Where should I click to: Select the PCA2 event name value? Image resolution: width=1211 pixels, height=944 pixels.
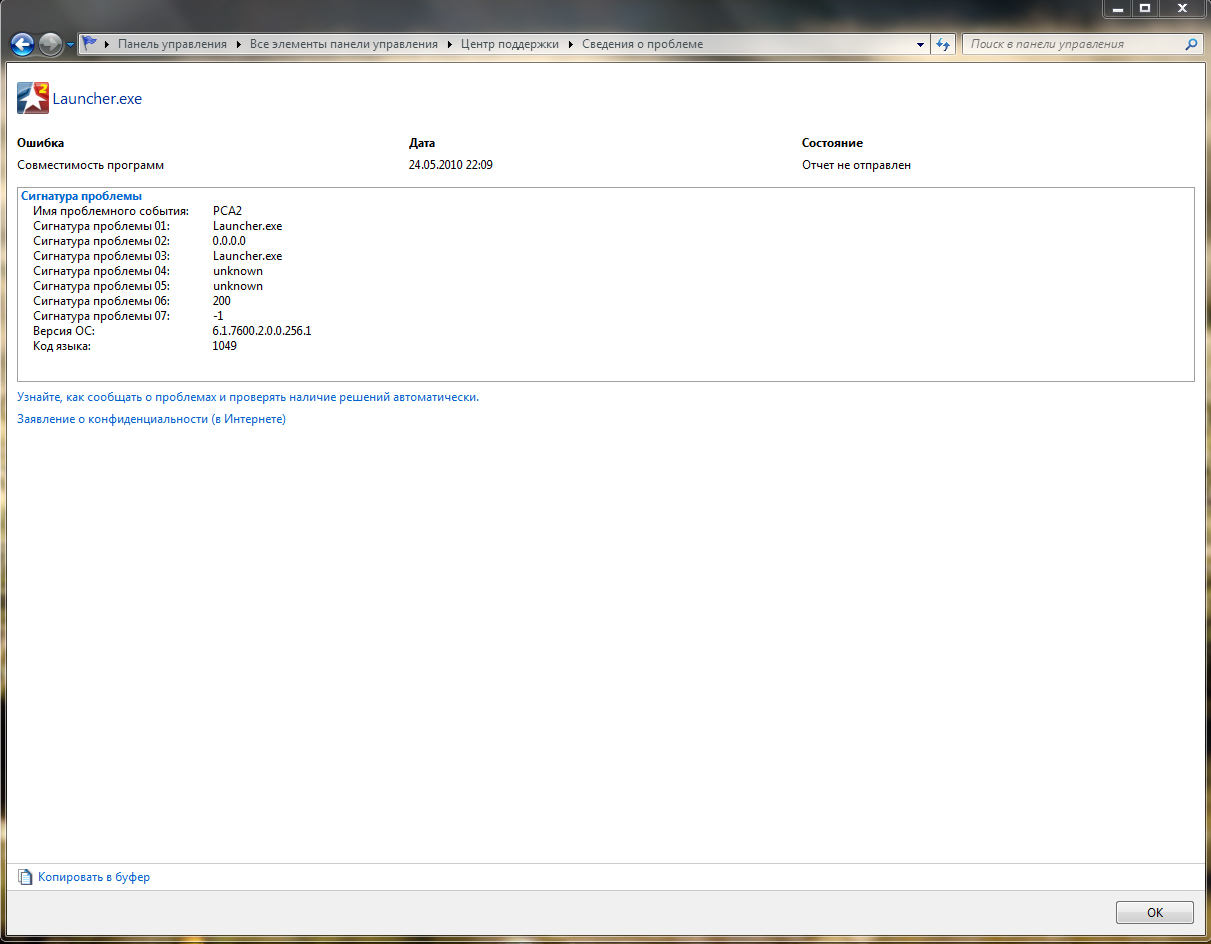pyautogui.click(x=228, y=211)
